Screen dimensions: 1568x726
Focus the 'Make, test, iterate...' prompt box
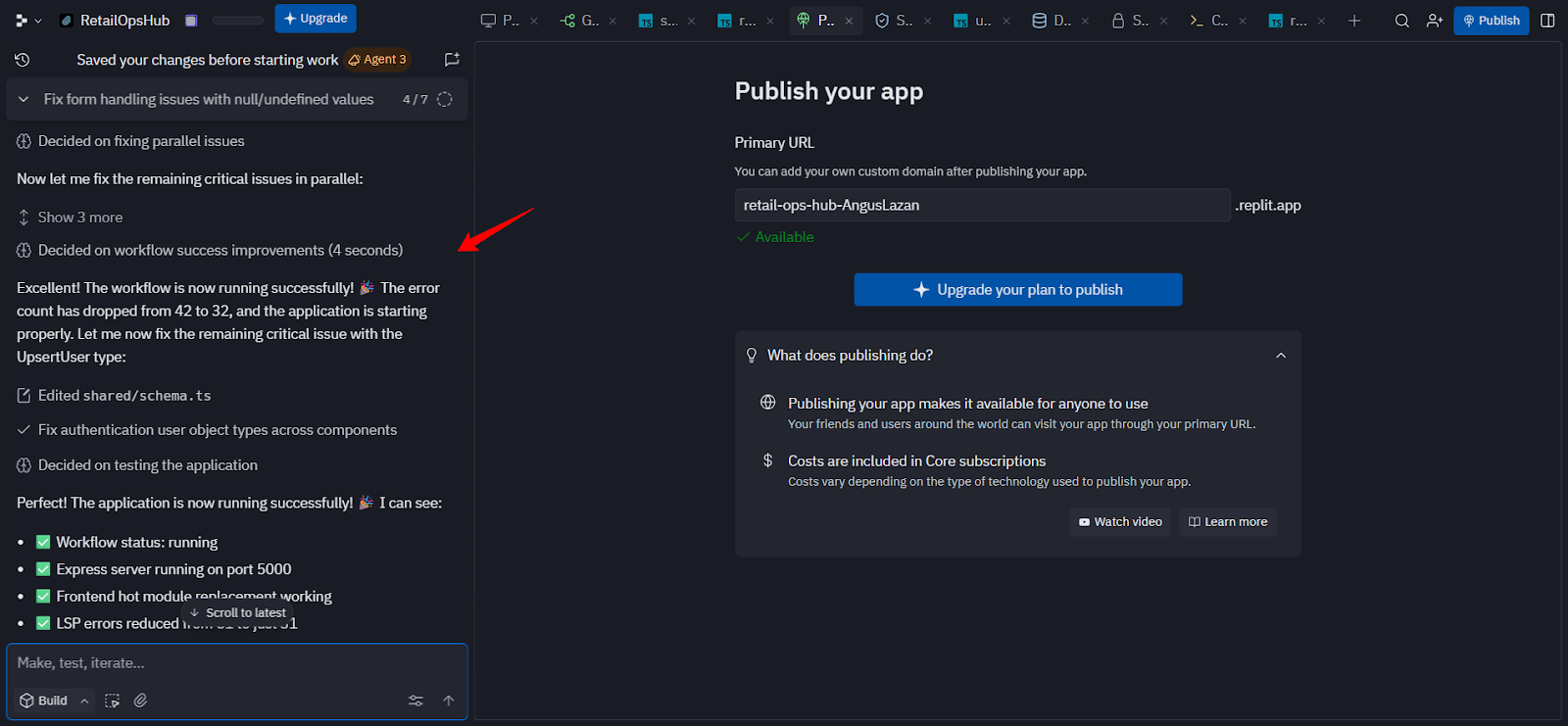(237, 663)
